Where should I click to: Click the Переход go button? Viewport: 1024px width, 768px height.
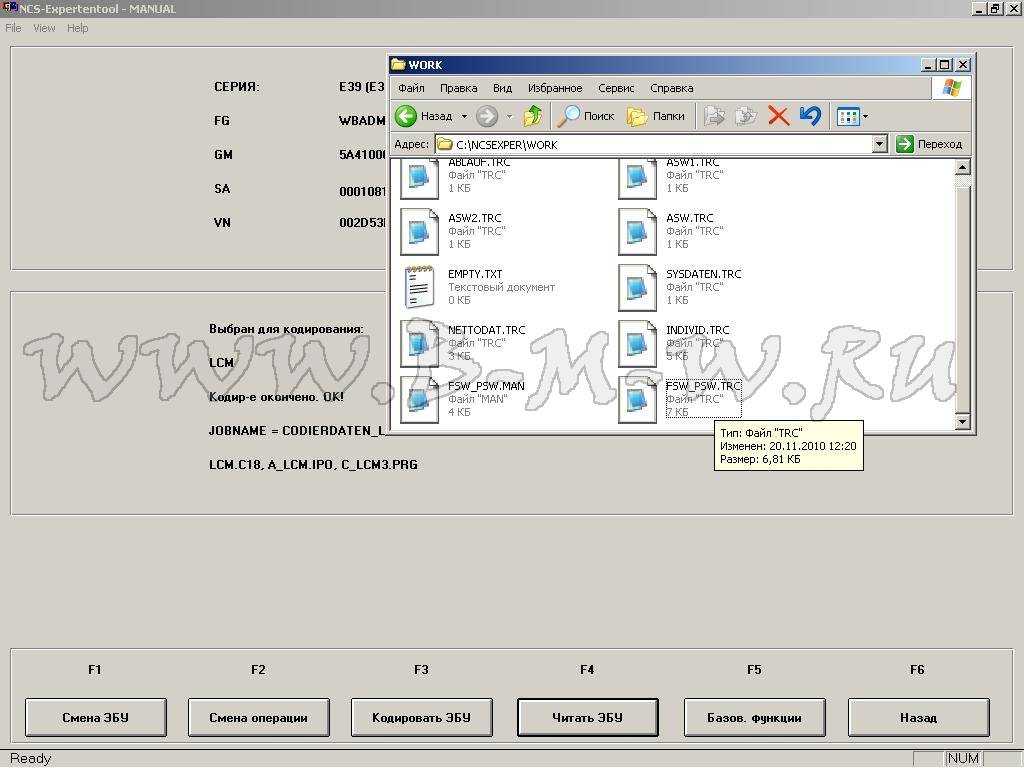929,144
